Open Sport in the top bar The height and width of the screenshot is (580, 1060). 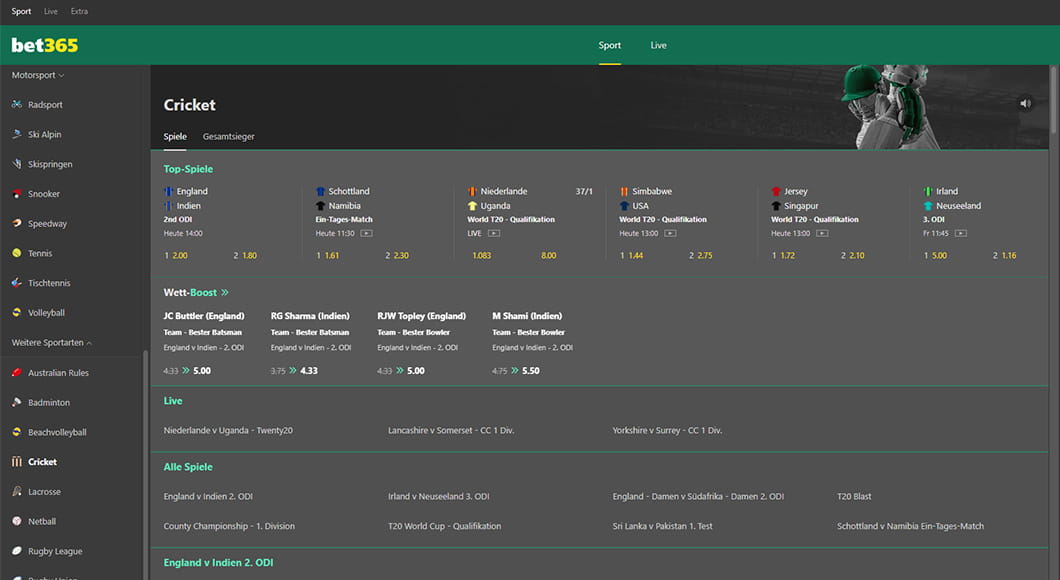pos(21,11)
